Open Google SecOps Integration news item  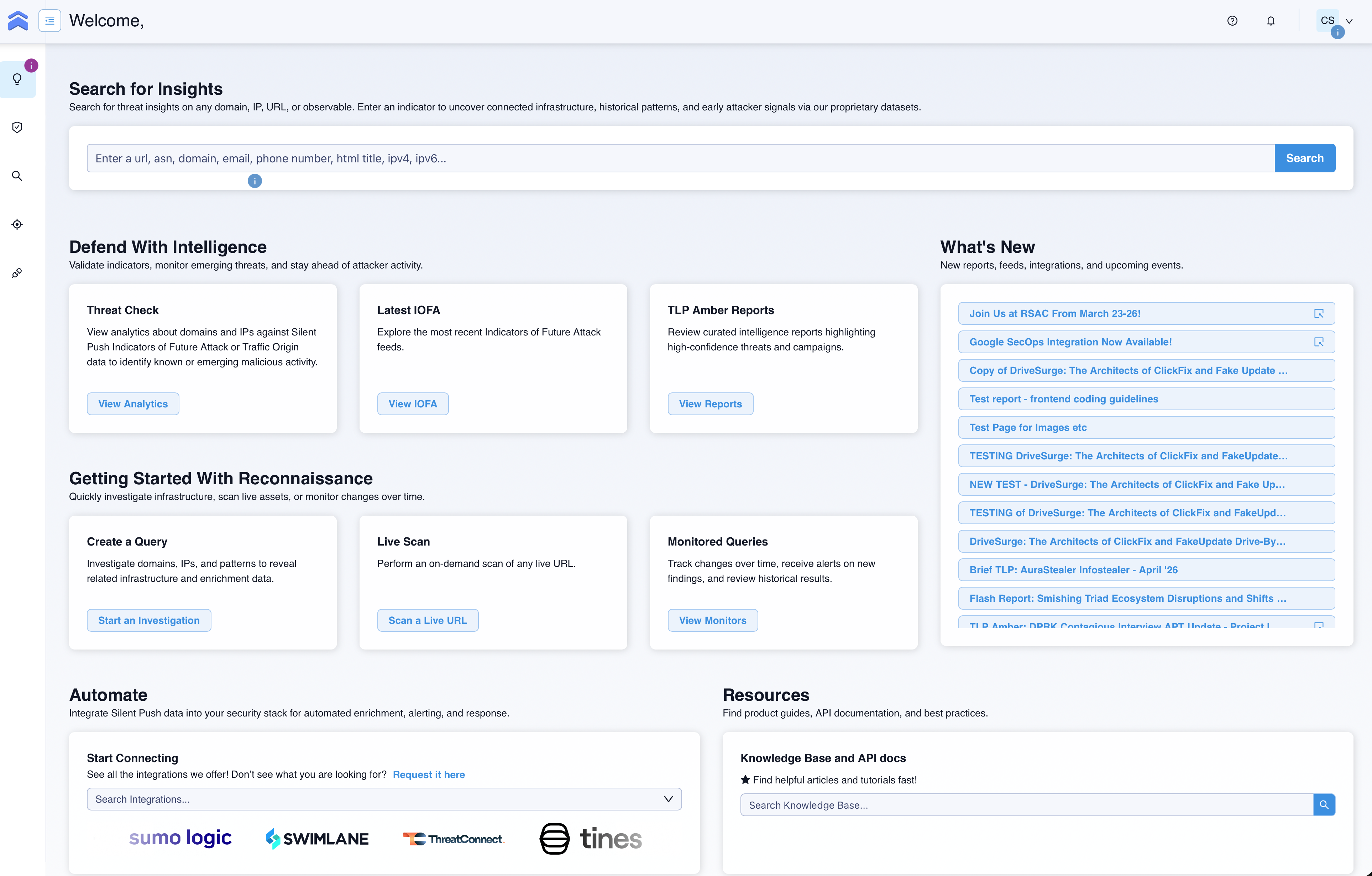point(1146,342)
